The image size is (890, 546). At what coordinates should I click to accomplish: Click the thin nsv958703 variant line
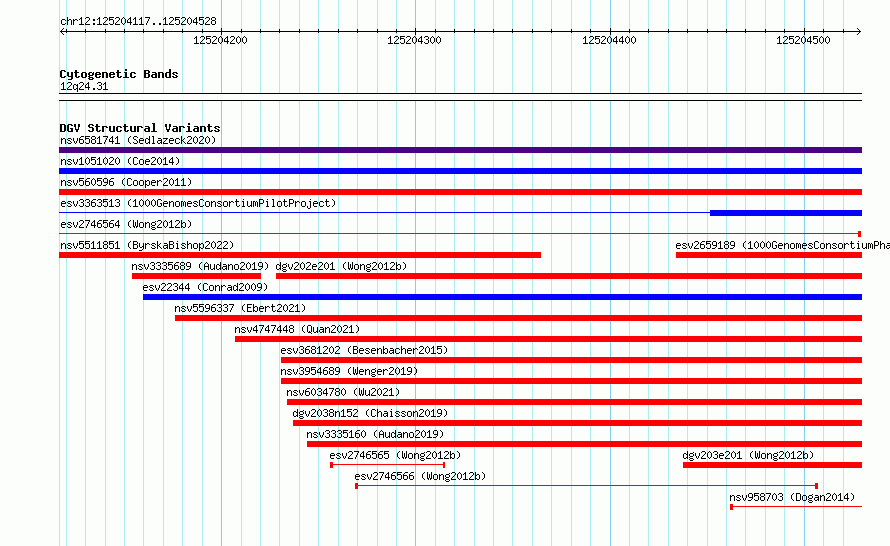point(796,507)
